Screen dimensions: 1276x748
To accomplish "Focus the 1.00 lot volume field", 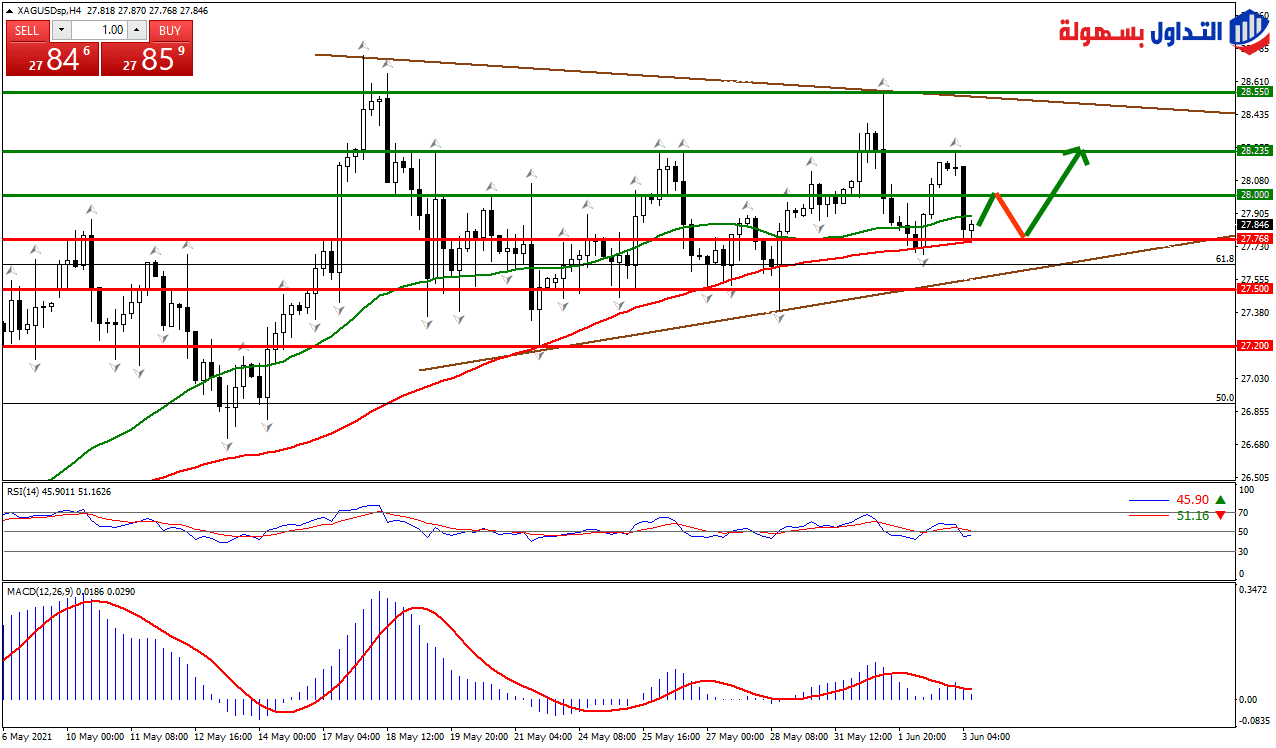I will click(x=99, y=30).
